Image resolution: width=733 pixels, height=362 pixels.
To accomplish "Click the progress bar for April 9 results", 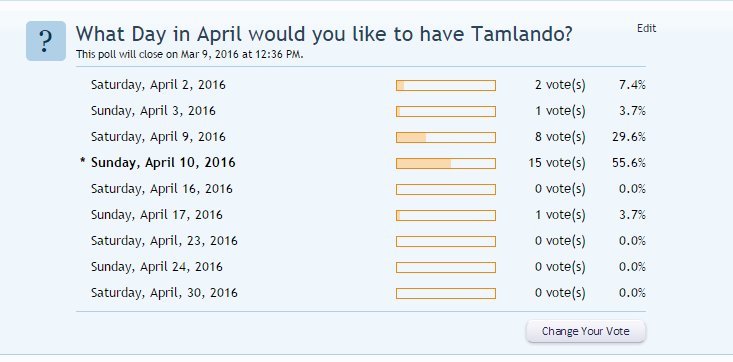I will [x=446, y=138].
